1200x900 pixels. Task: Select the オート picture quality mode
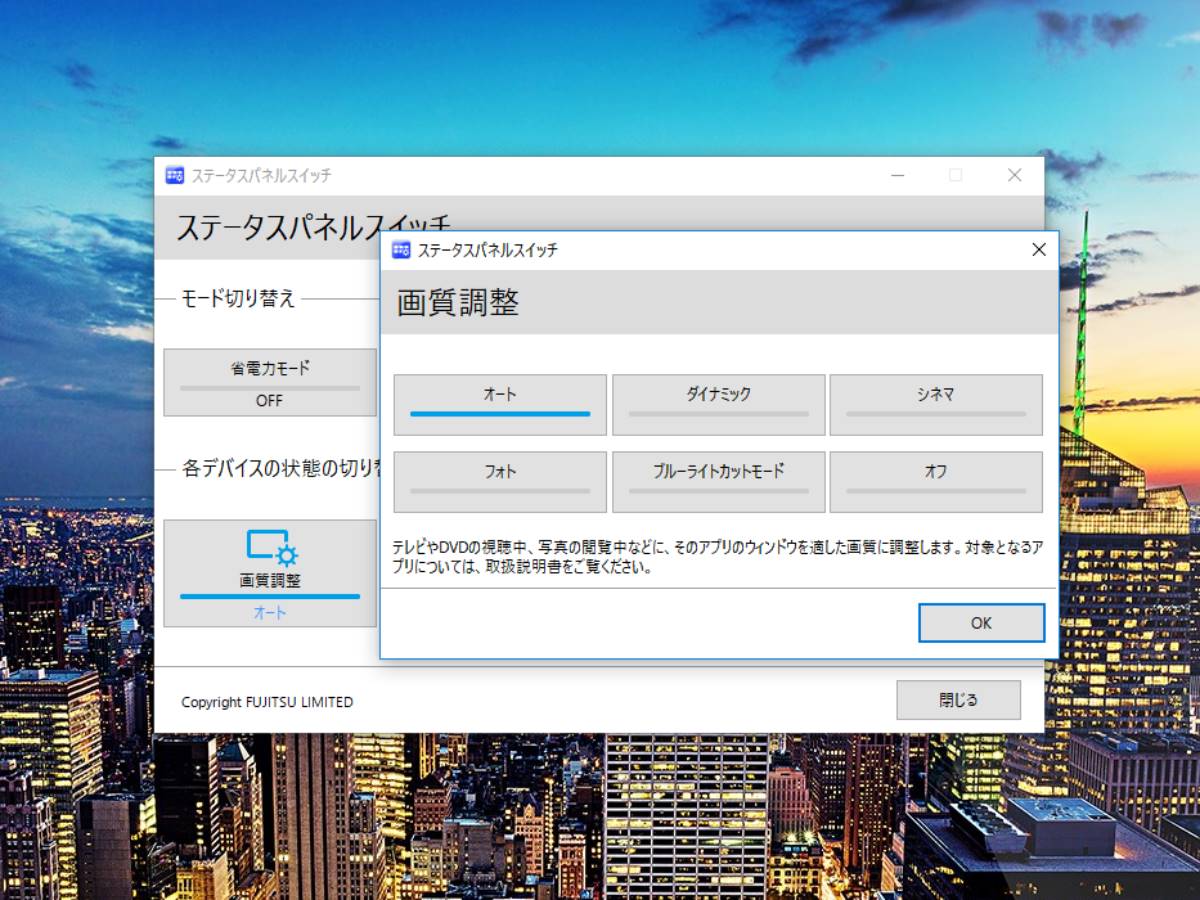(500, 404)
